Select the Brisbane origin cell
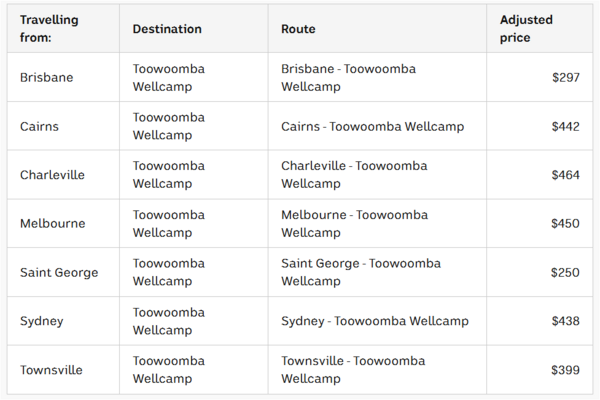600x400 pixels. coord(46,78)
